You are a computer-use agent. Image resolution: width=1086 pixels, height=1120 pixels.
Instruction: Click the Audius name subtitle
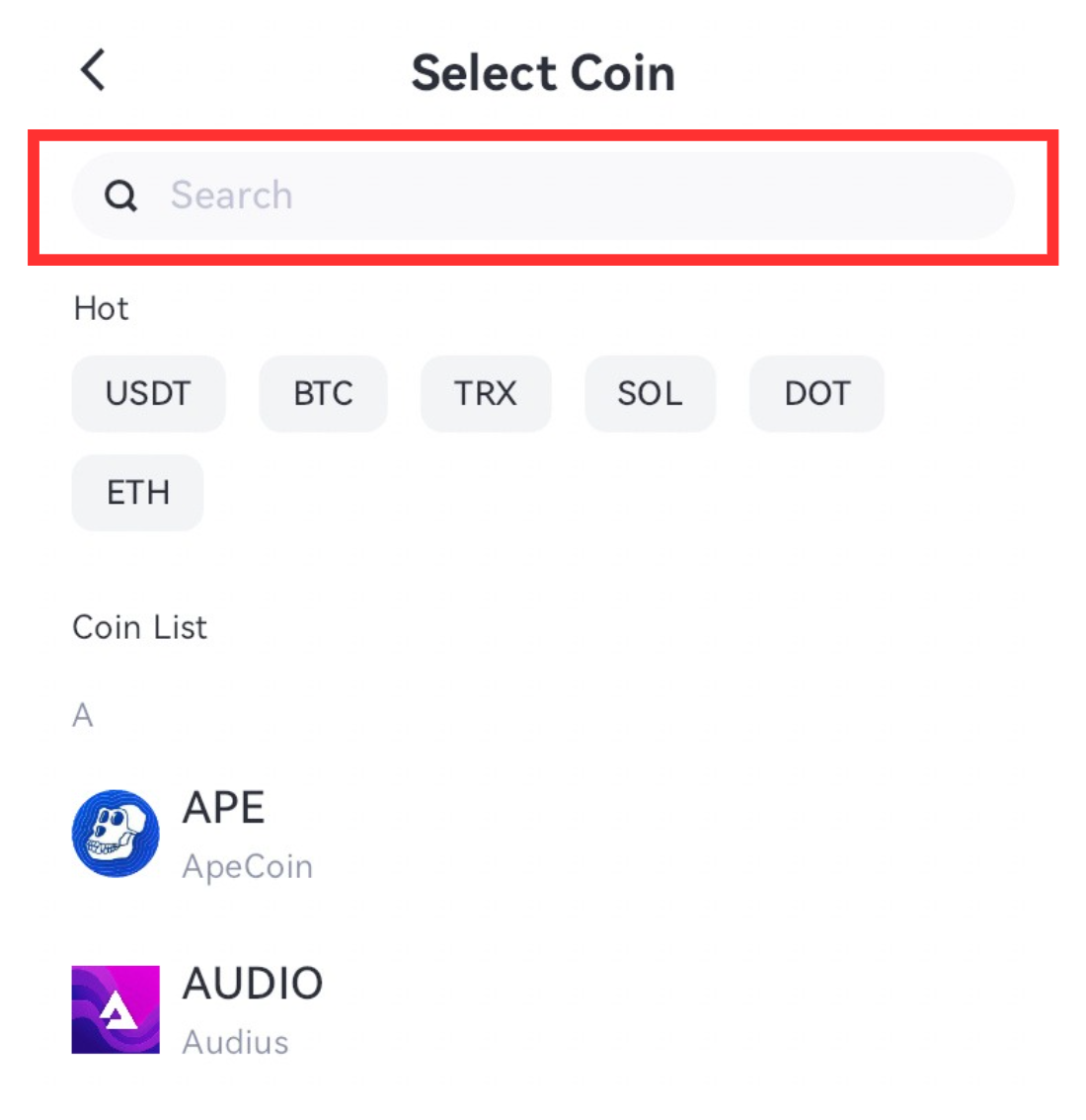[x=236, y=1042]
